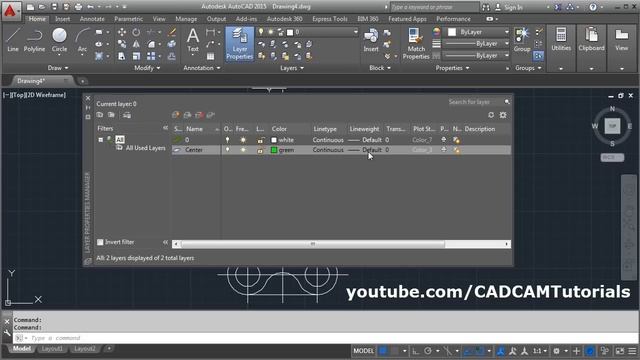Click the Lineweight column header

click(x=364, y=129)
